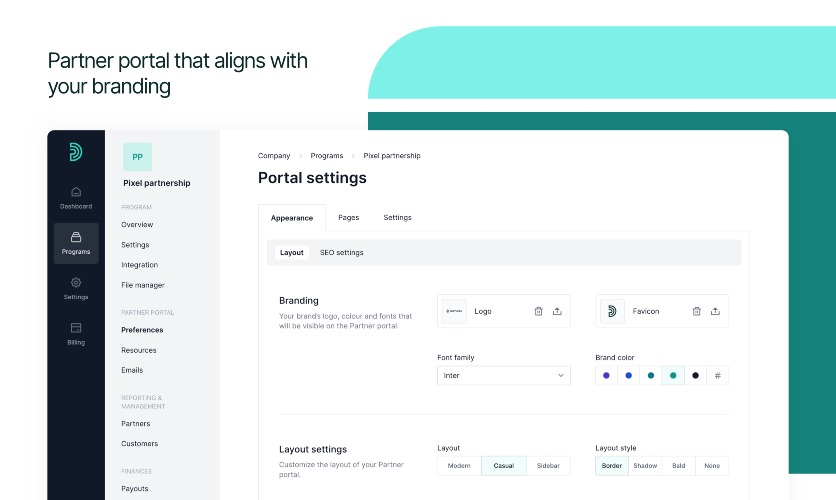Click the Logo preview thumbnail

point(454,311)
